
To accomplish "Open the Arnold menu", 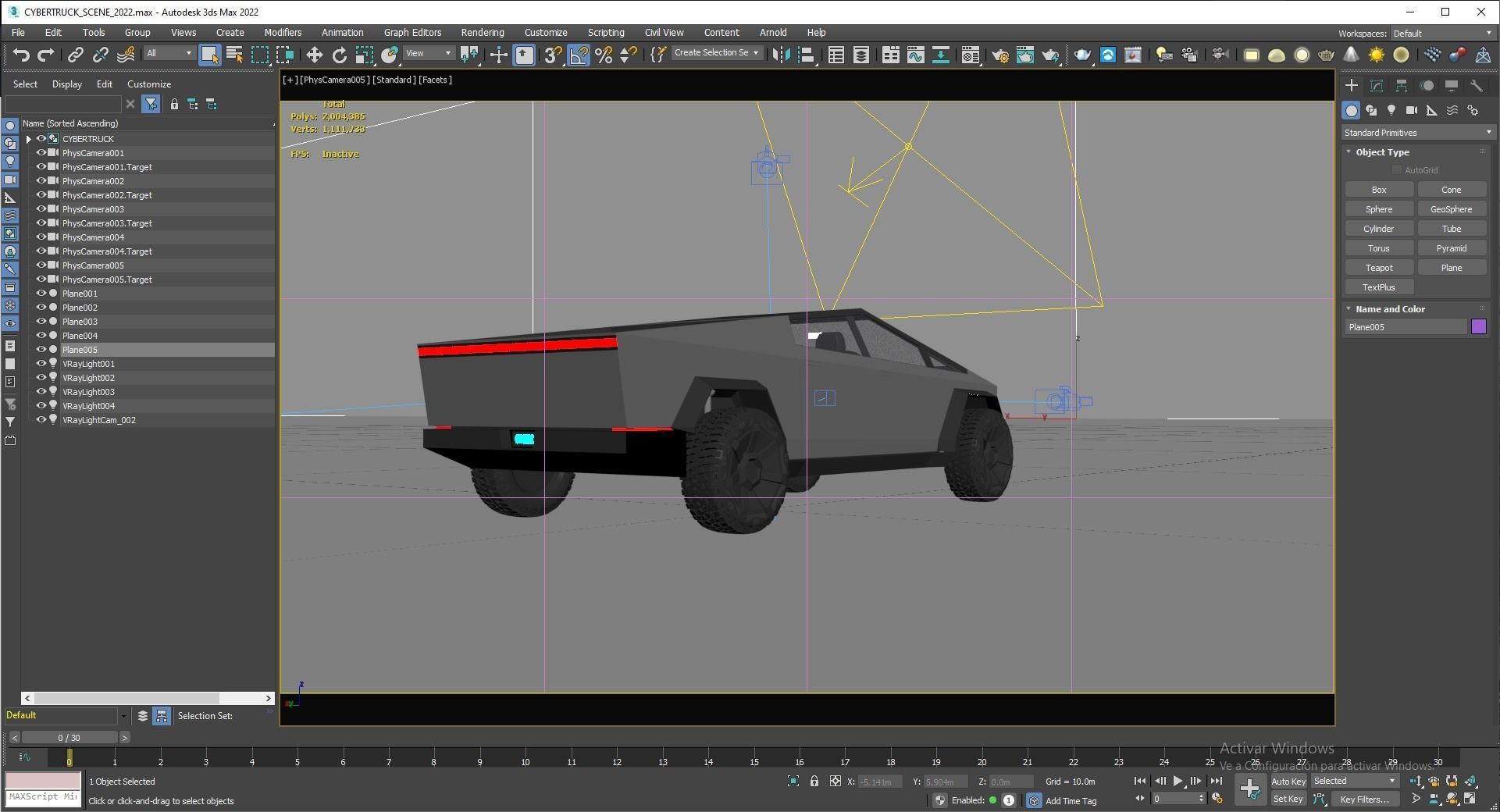I will coord(773,33).
